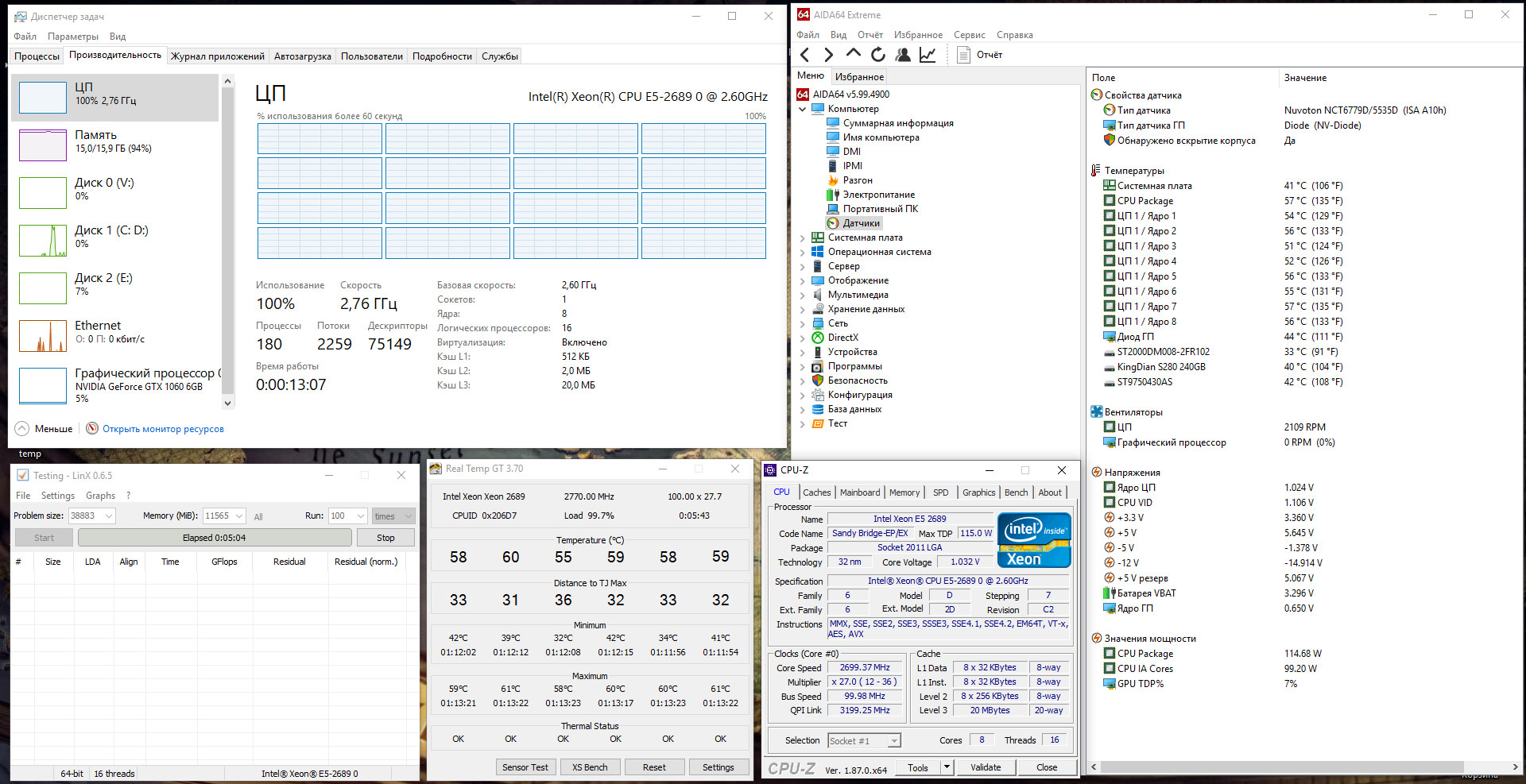Click the Task Manager sidebar scrollbar
The width and height of the screenshot is (1526, 784).
228,241
